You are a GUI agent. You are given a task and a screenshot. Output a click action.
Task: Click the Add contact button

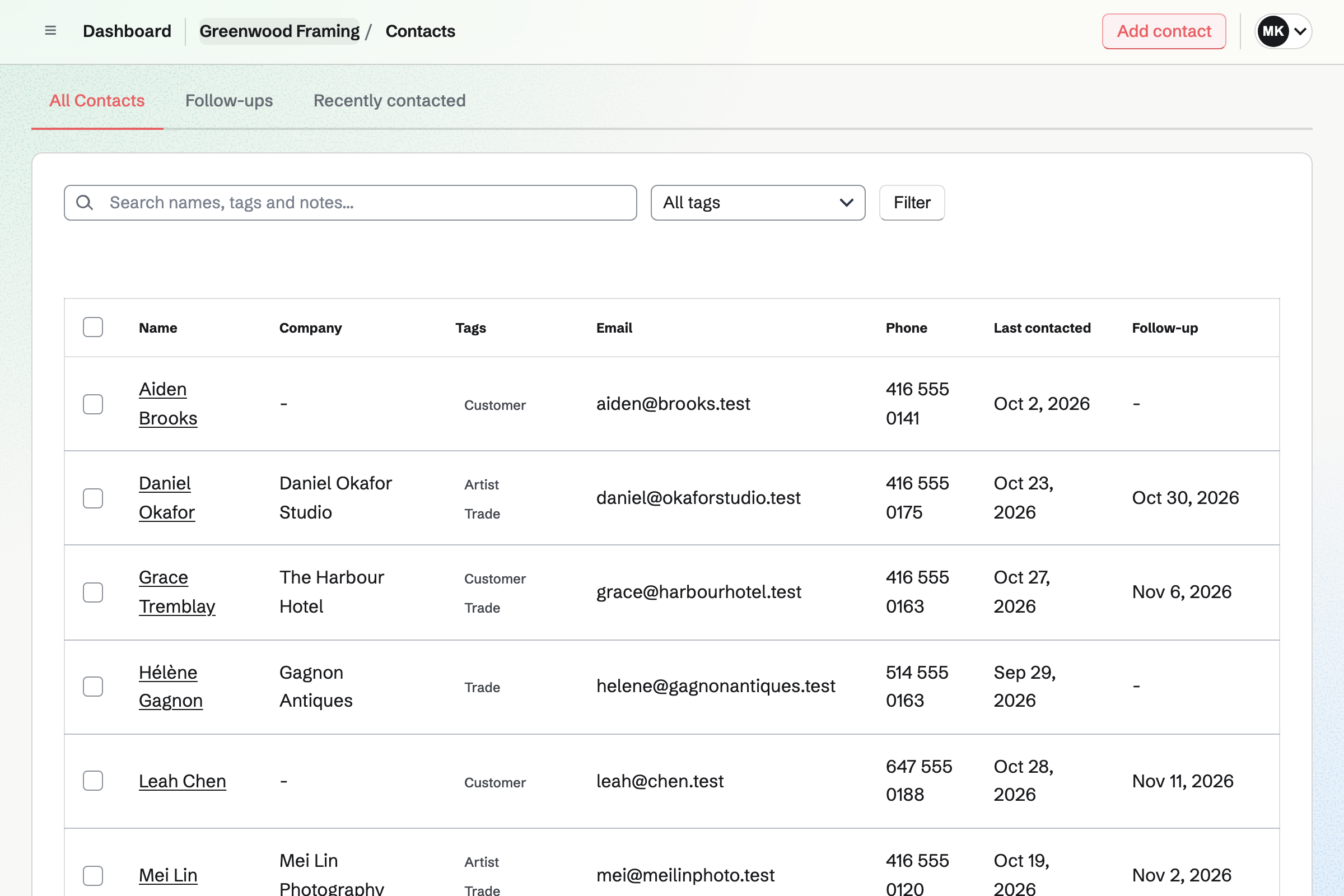point(1164,31)
